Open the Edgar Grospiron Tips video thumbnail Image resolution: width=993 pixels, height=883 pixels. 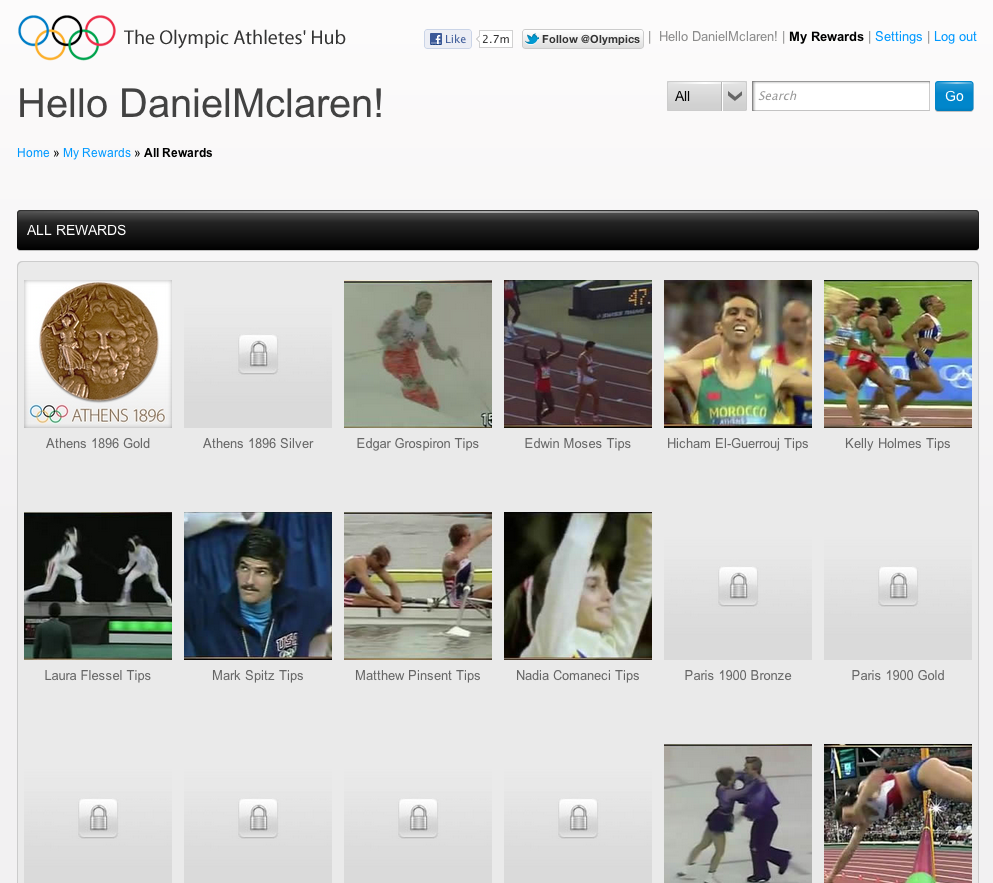pos(418,354)
